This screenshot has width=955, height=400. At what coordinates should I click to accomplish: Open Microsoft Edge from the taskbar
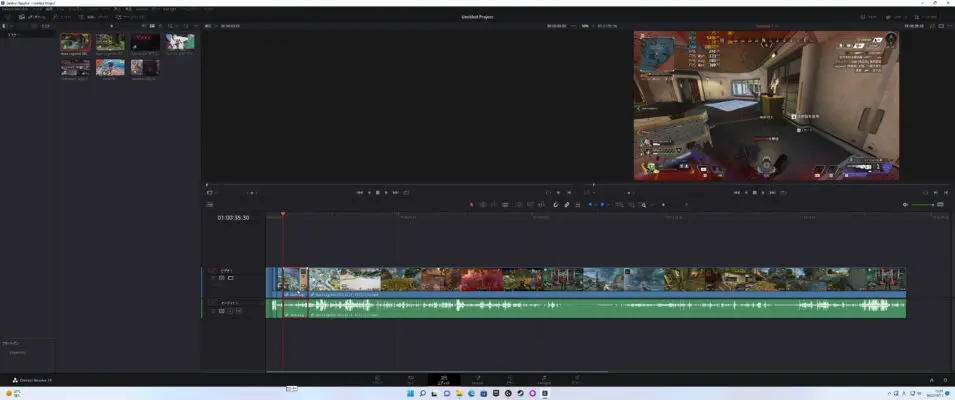[x=471, y=393]
